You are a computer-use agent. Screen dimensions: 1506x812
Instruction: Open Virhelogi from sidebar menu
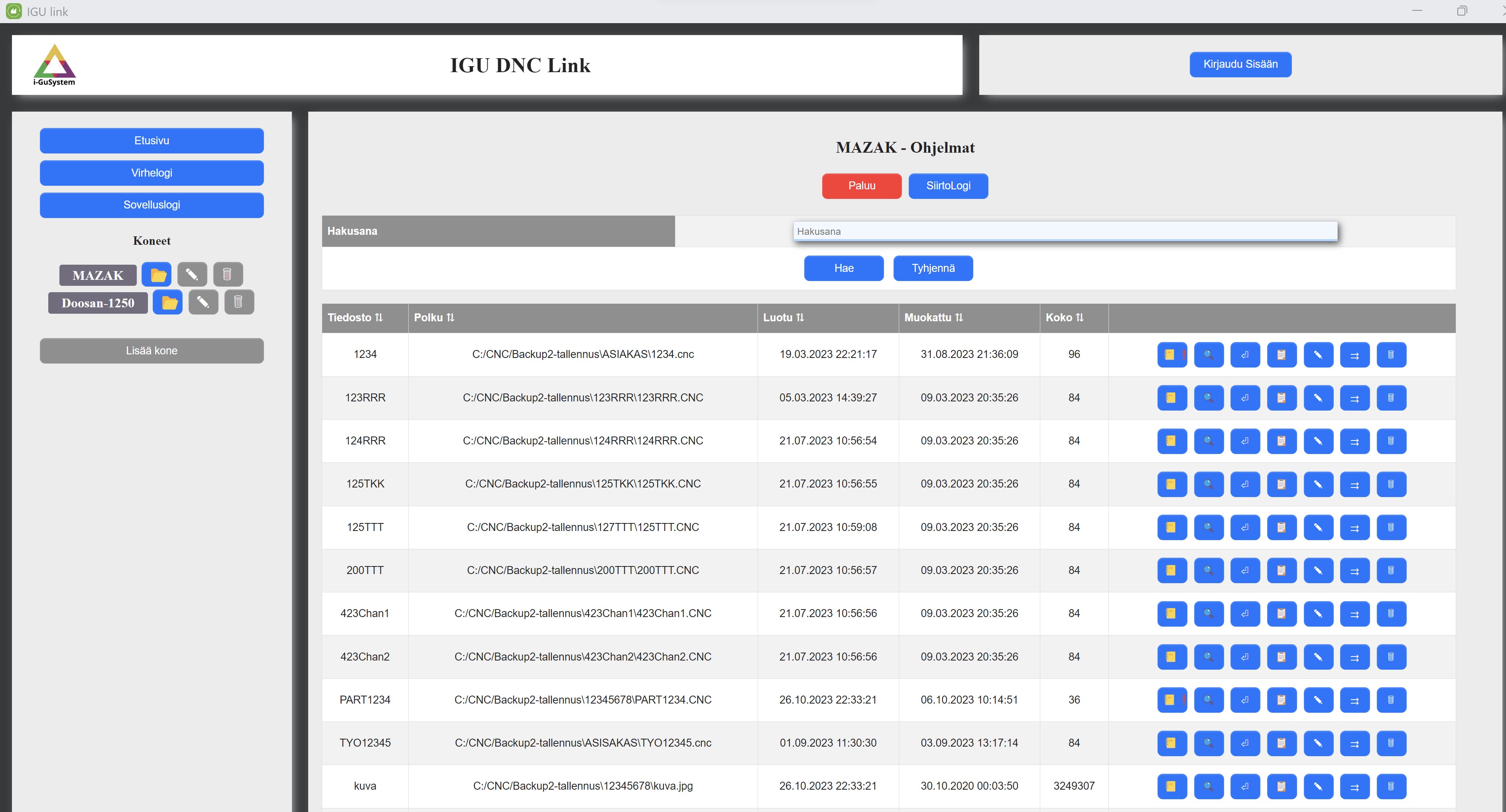click(152, 173)
